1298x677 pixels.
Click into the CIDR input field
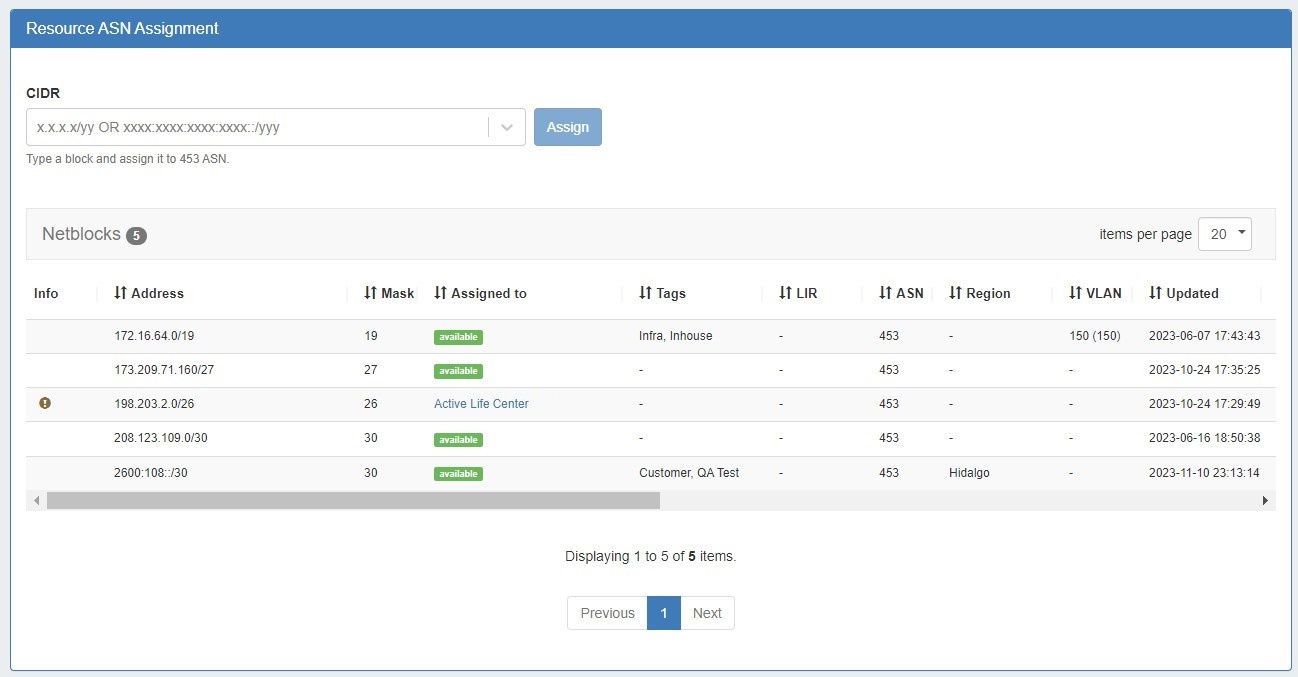257,127
